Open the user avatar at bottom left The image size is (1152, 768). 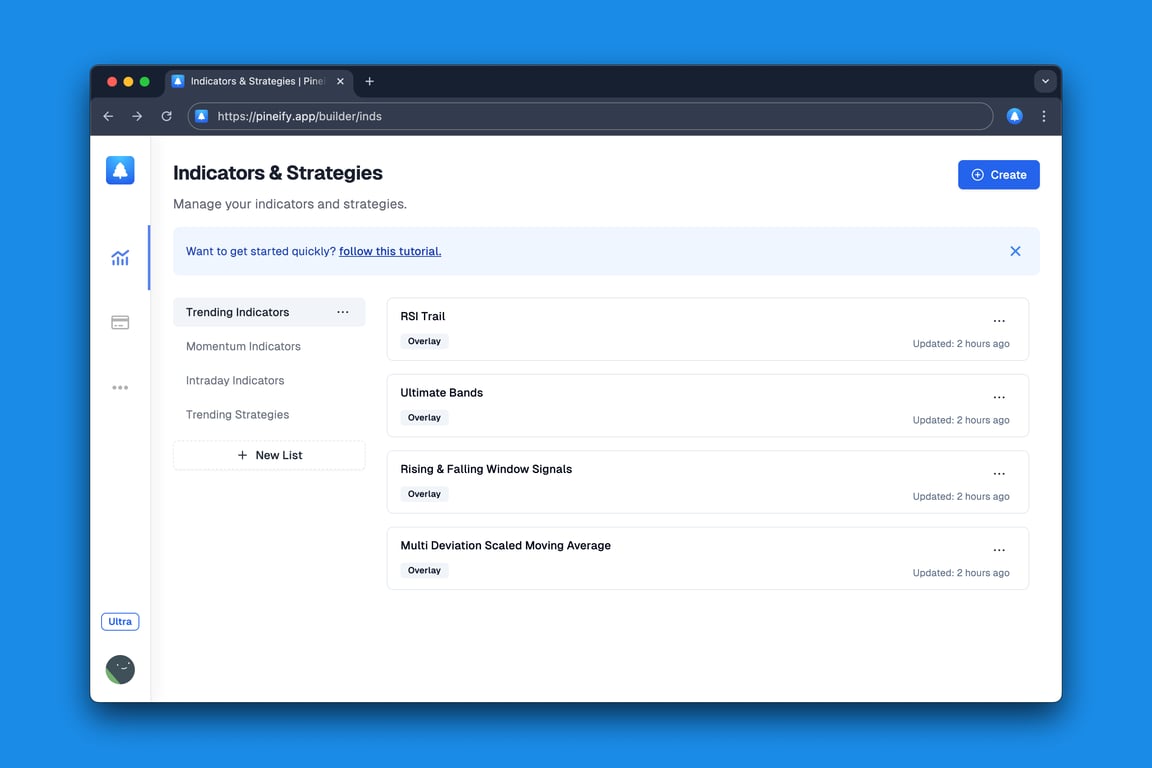[x=120, y=669]
